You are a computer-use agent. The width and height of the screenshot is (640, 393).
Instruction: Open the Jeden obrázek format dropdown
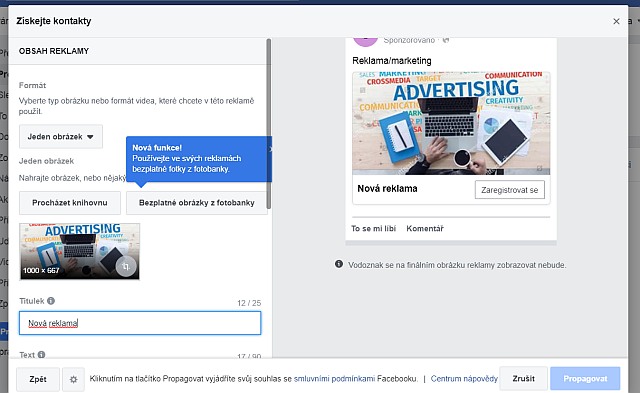pyautogui.click(x=61, y=137)
